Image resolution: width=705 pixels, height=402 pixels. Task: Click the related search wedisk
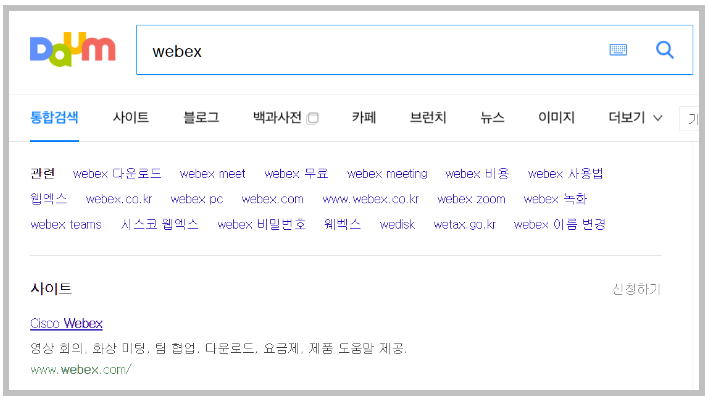(x=397, y=224)
